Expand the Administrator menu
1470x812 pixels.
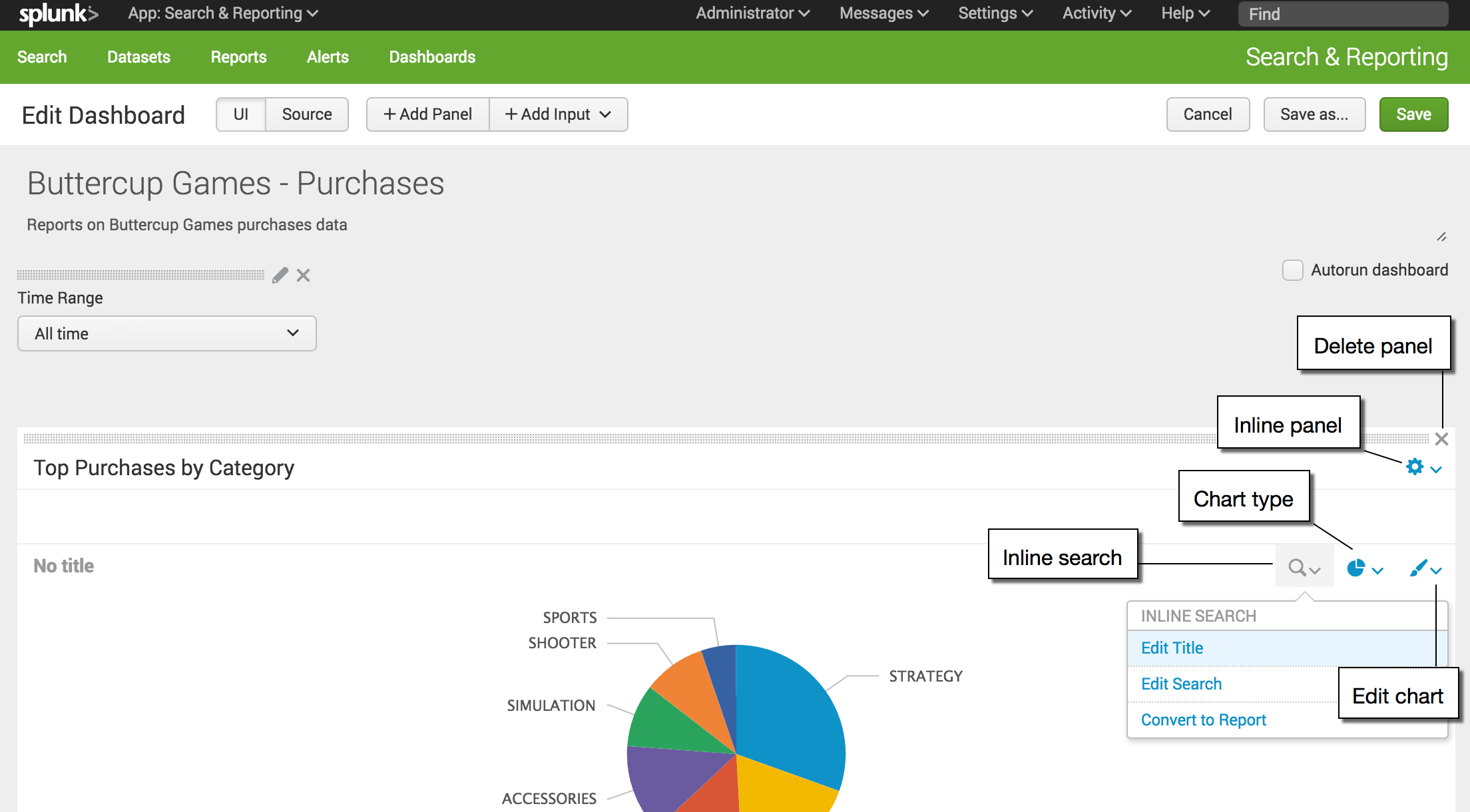coord(753,13)
